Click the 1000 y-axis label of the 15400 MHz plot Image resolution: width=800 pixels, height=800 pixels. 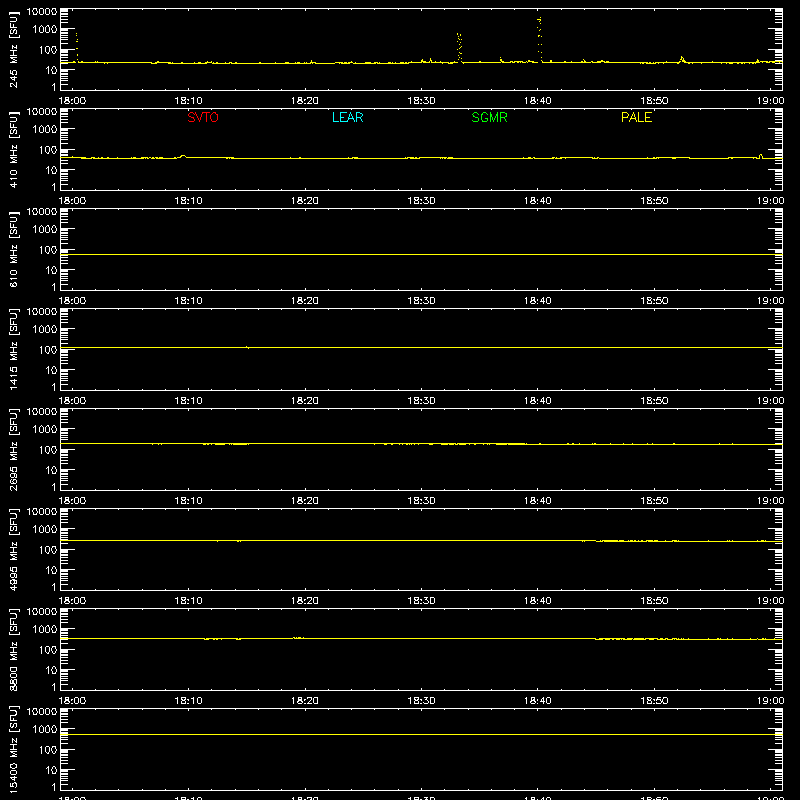point(45,730)
